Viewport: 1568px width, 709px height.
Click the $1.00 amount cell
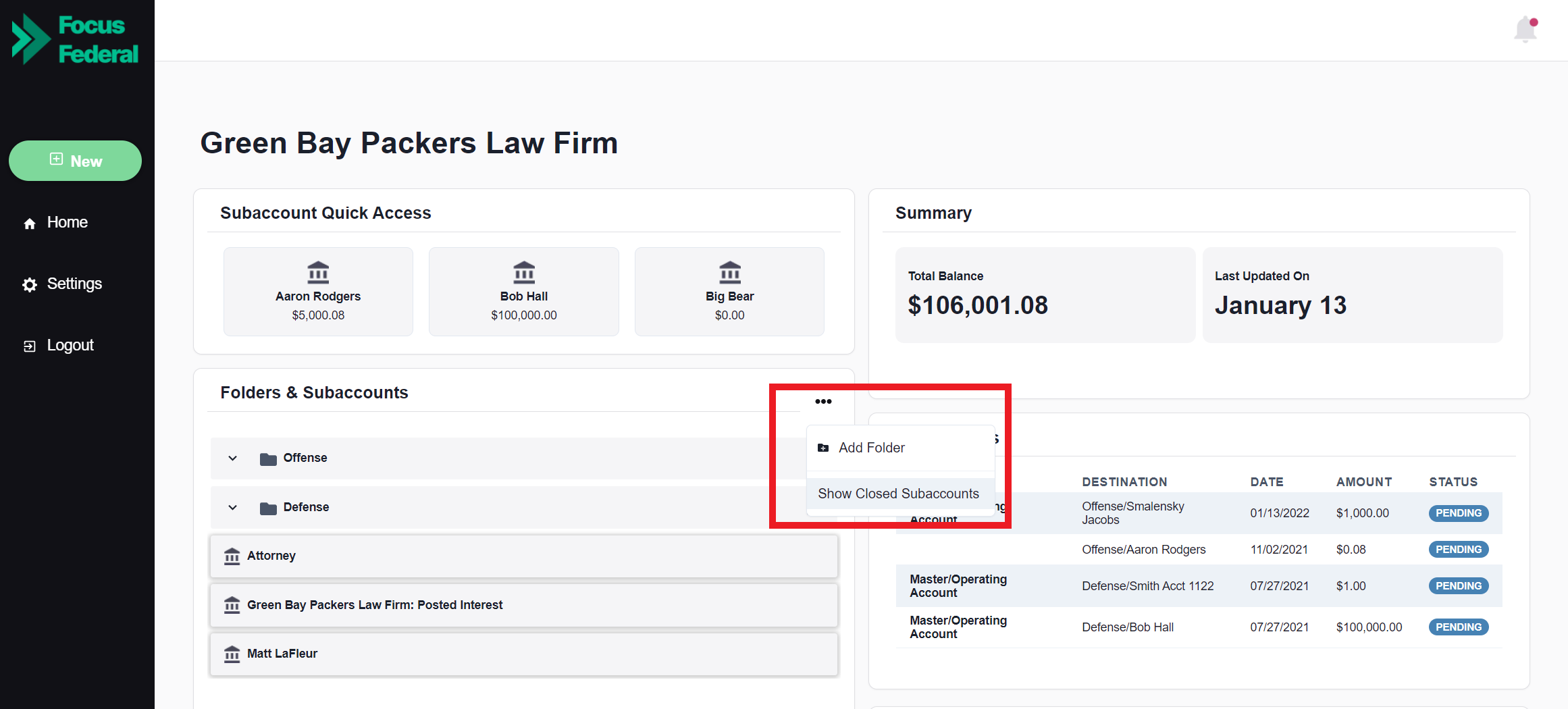(x=1351, y=586)
